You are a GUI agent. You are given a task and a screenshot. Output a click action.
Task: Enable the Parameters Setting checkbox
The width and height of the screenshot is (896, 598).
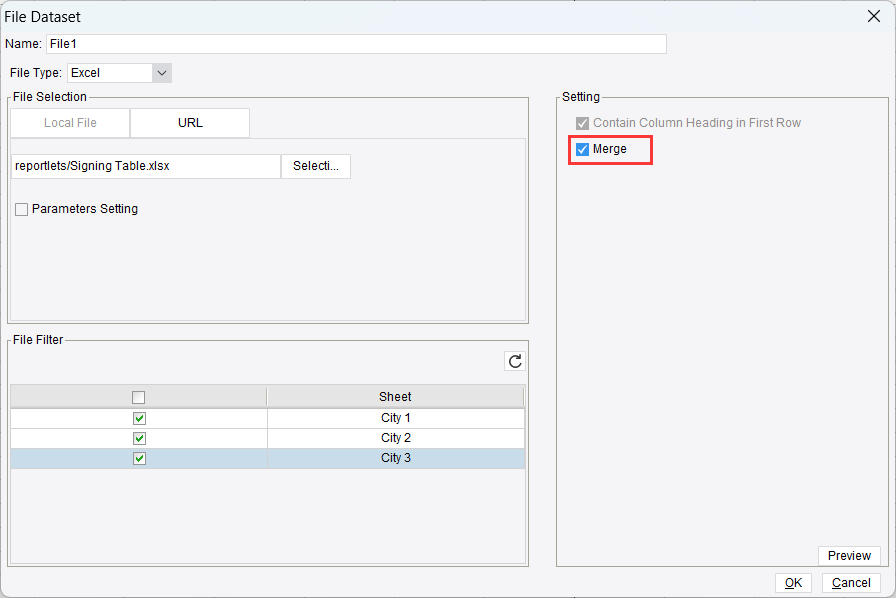(22, 209)
